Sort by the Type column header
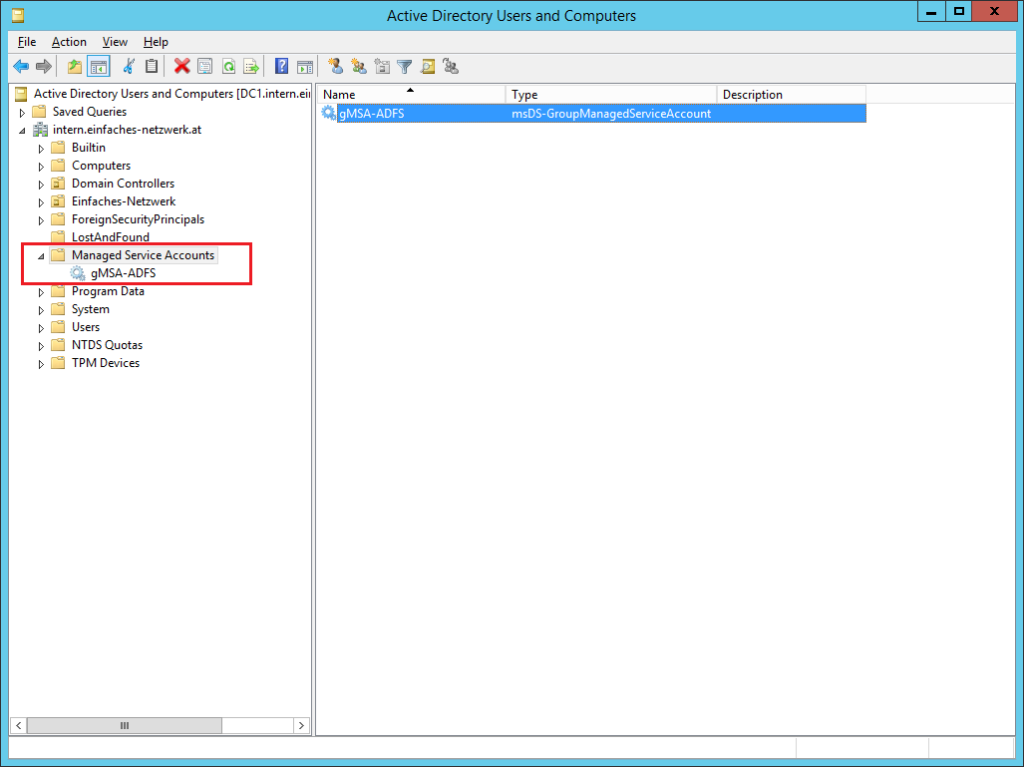The height and width of the screenshot is (767, 1024). tap(611, 95)
